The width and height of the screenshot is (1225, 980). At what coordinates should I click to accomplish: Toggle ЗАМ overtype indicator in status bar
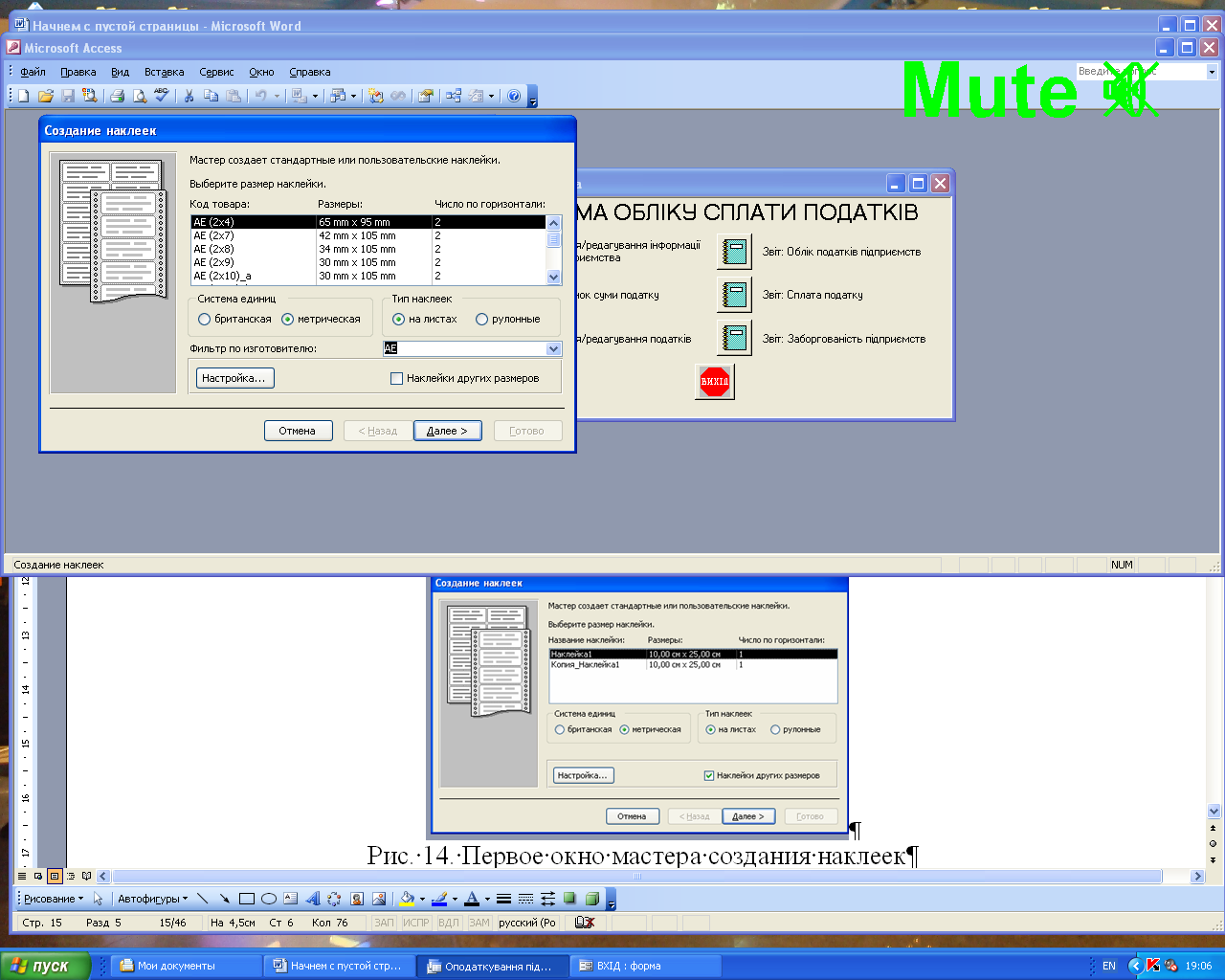point(479,923)
